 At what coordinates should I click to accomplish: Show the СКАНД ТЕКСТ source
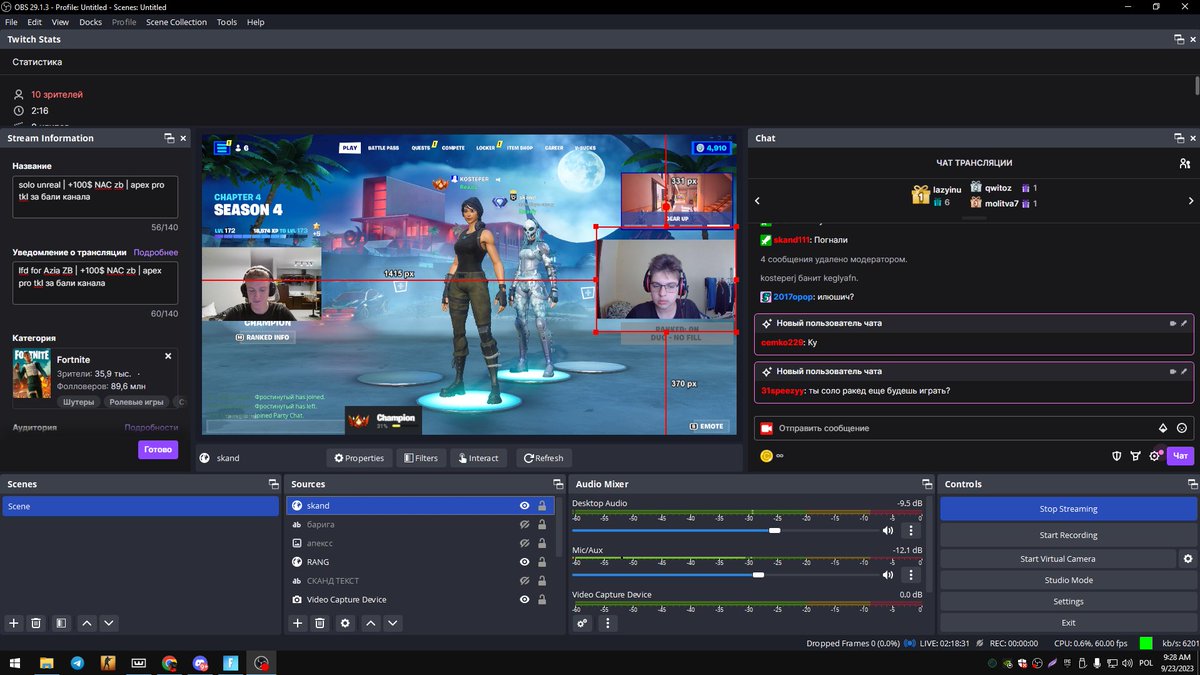point(524,581)
